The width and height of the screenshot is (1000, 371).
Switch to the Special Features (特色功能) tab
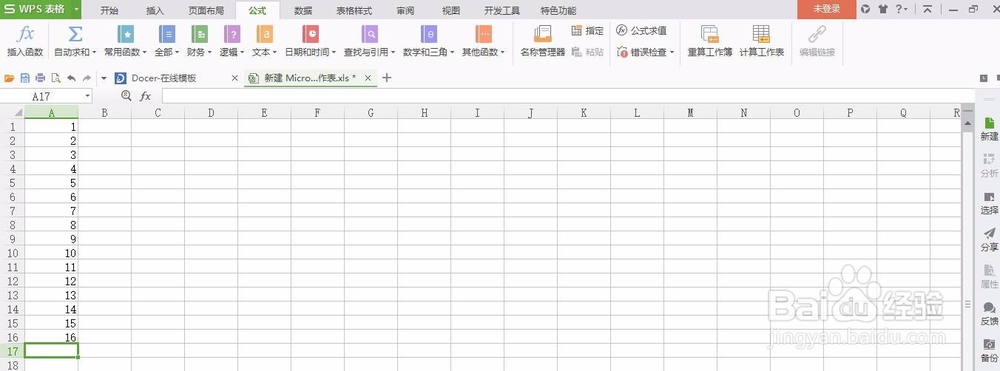[558, 10]
